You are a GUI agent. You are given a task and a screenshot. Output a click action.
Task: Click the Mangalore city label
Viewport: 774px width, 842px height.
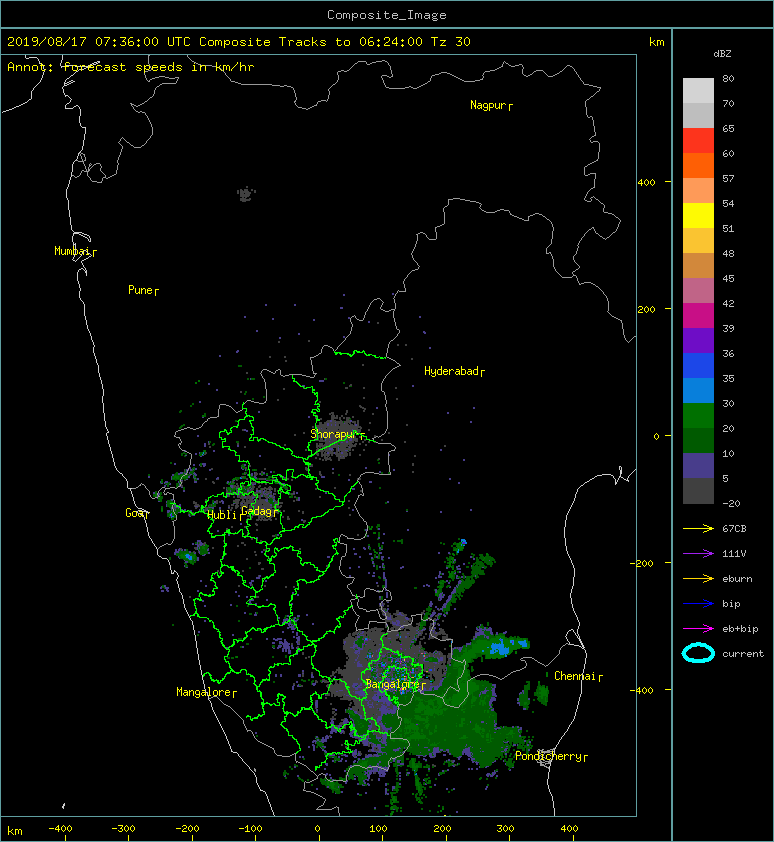204,692
